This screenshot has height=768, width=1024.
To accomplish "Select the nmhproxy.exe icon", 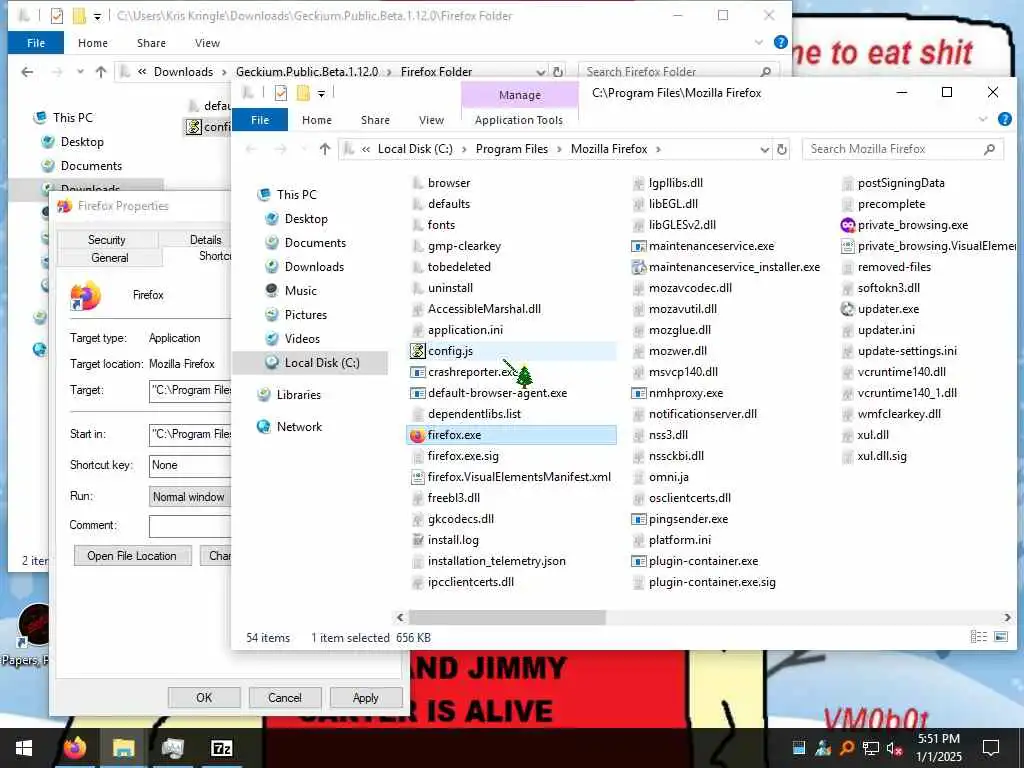I will (x=639, y=393).
